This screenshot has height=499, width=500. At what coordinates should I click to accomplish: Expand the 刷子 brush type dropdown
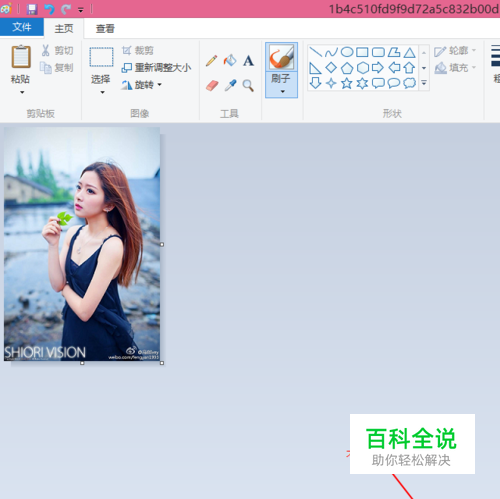(x=282, y=91)
